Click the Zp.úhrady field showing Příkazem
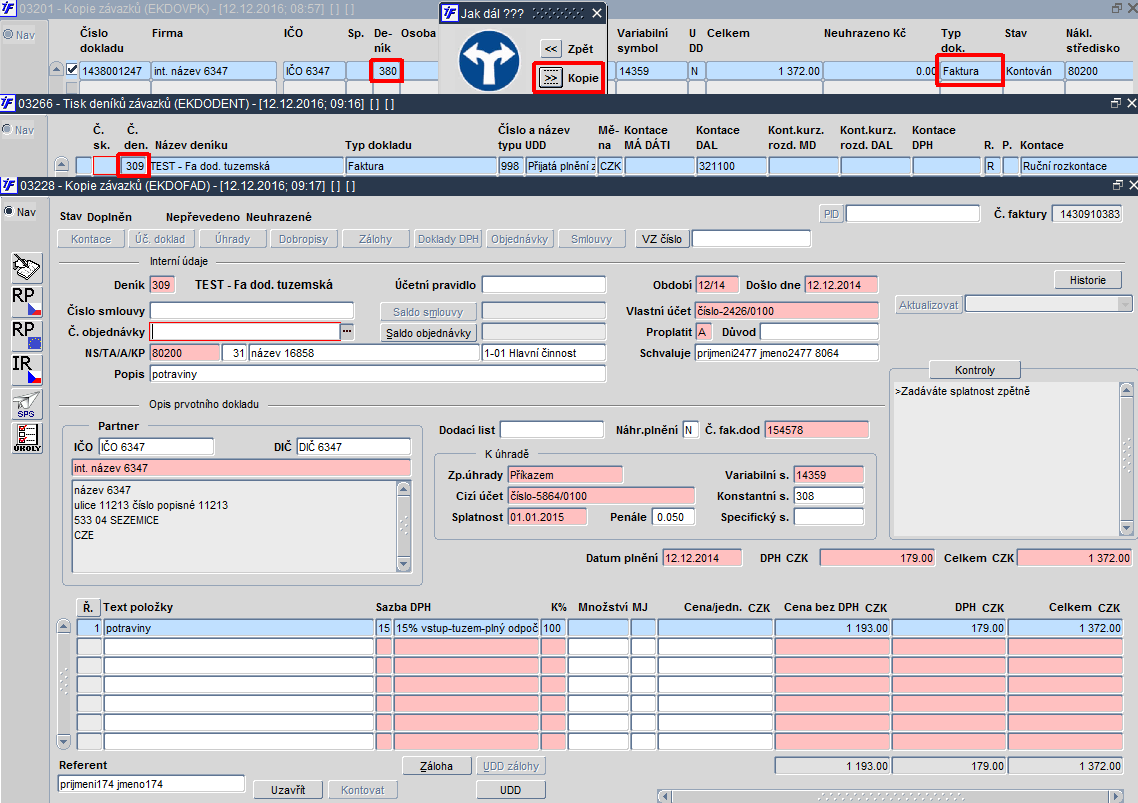 pyautogui.click(x=565, y=475)
